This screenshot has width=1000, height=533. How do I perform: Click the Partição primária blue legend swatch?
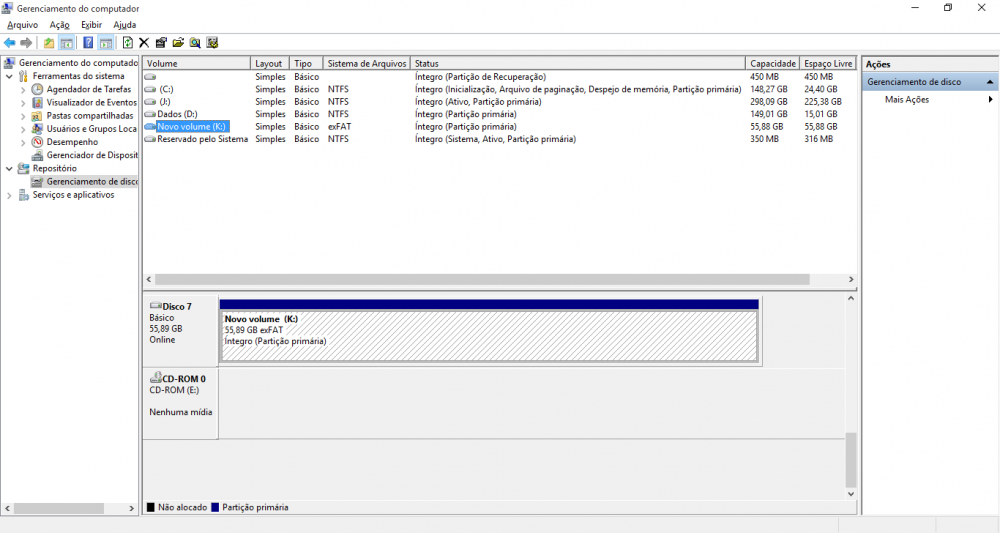pos(215,507)
